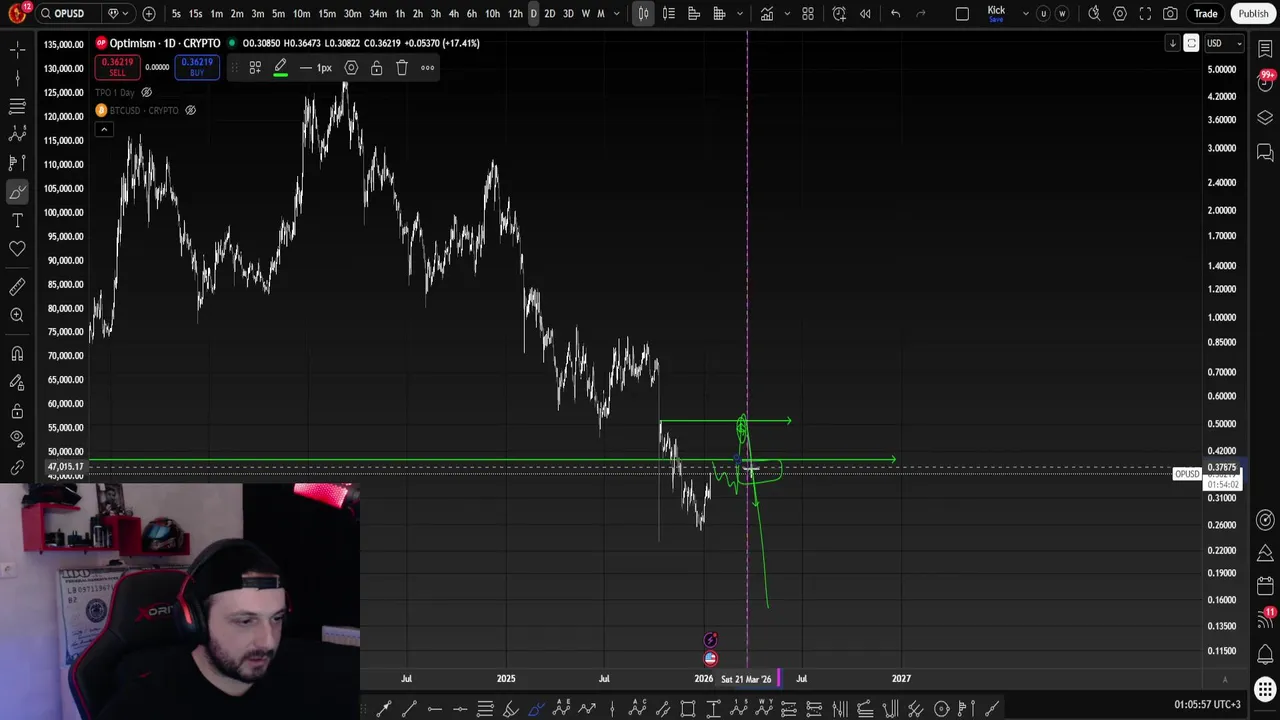Select the 4h timeframe
Viewport: 1280px width, 720px height.
[x=453, y=13]
